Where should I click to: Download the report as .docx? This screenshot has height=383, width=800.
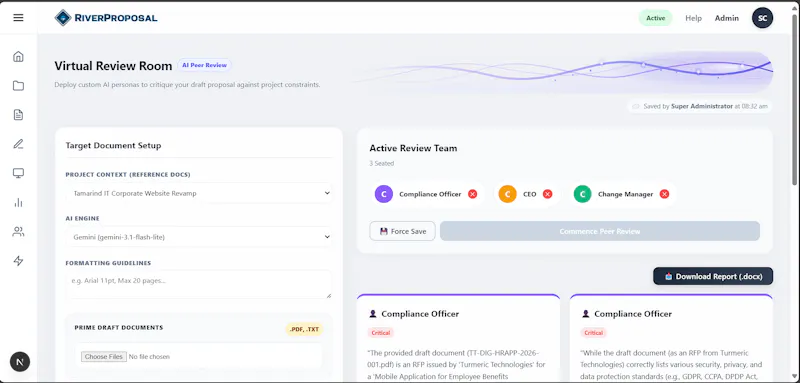pyautogui.click(x=713, y=276)
